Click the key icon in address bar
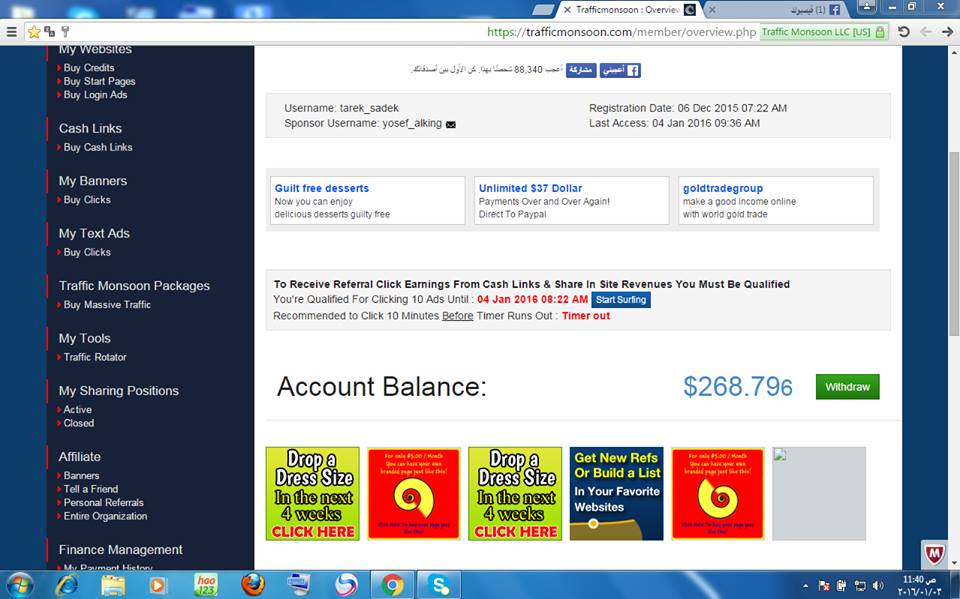Image resolution: width=960 pixels, height=599 pixels. coord(65,32)
